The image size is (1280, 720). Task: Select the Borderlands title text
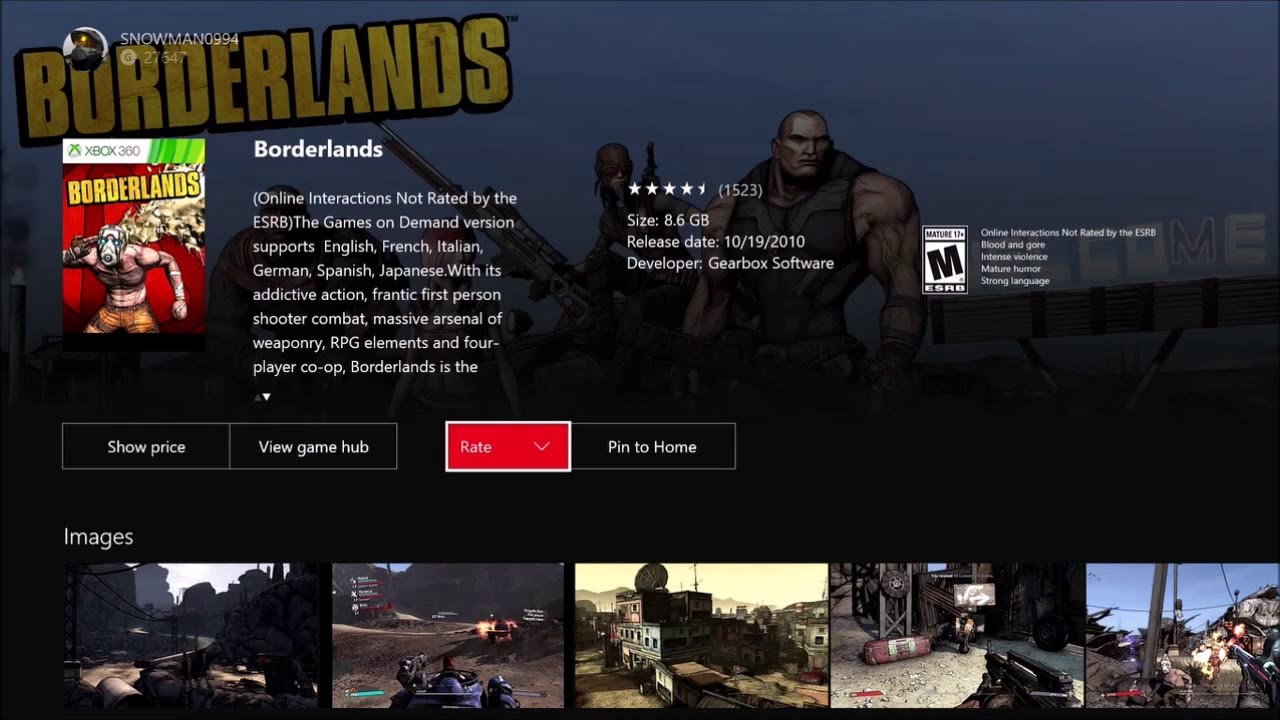coord(318,149)
